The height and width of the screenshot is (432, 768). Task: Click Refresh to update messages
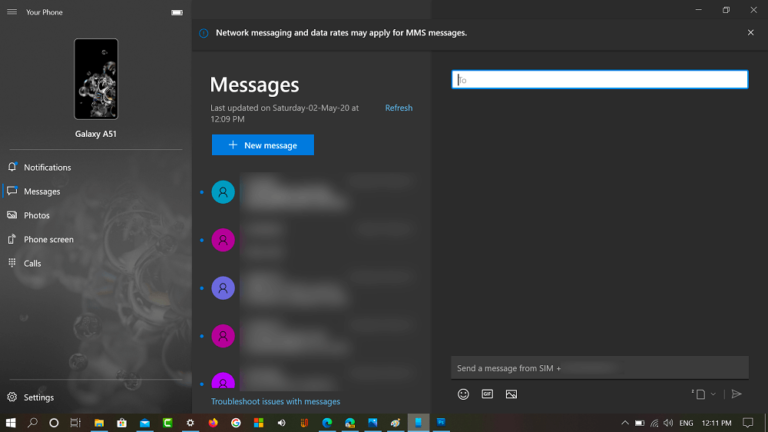(398, 108)
